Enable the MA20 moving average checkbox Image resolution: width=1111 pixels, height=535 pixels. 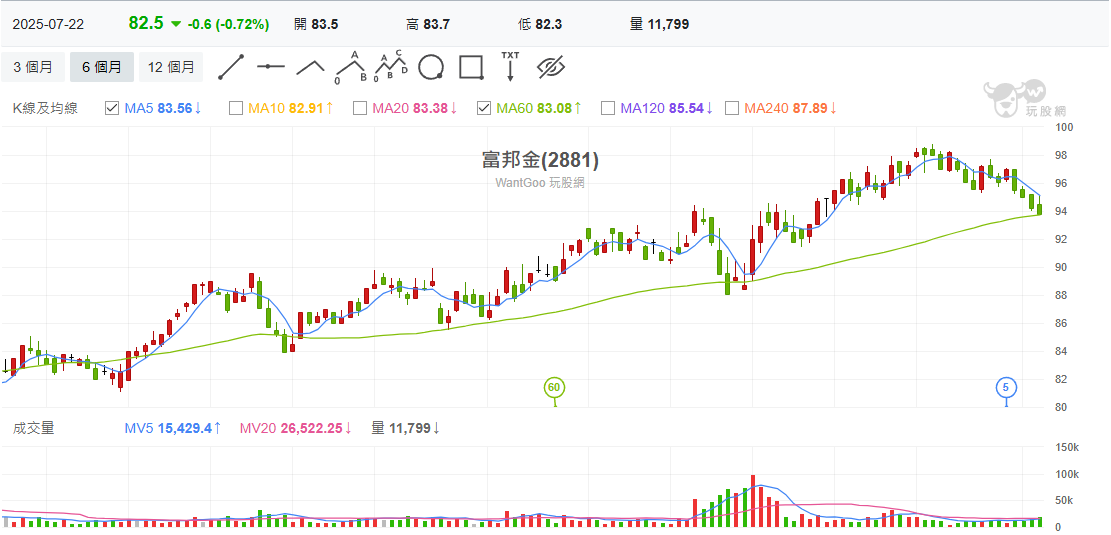(x=360, y=108)
